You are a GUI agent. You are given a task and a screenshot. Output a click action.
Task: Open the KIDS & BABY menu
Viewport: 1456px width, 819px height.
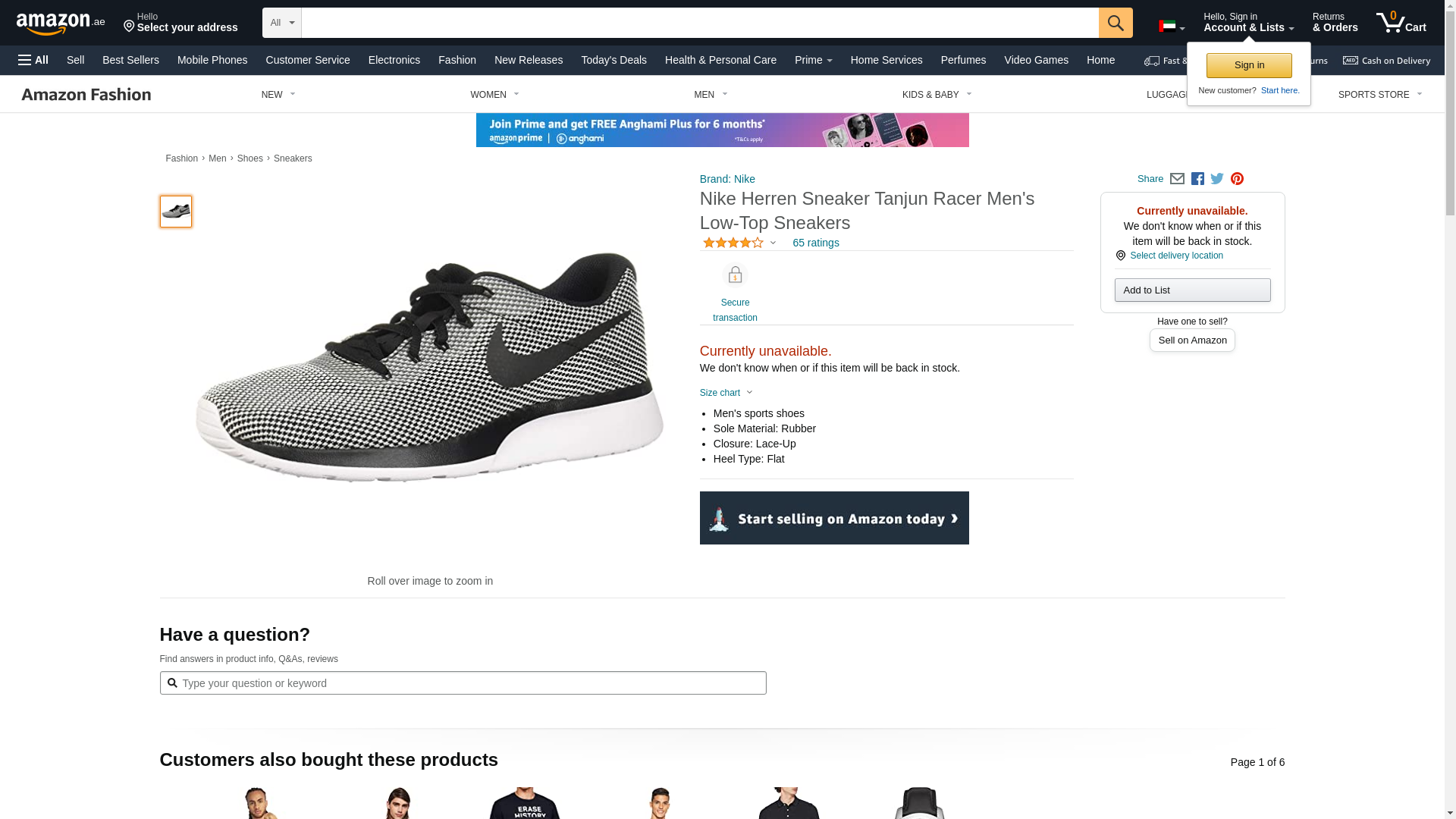pos(937,95)
